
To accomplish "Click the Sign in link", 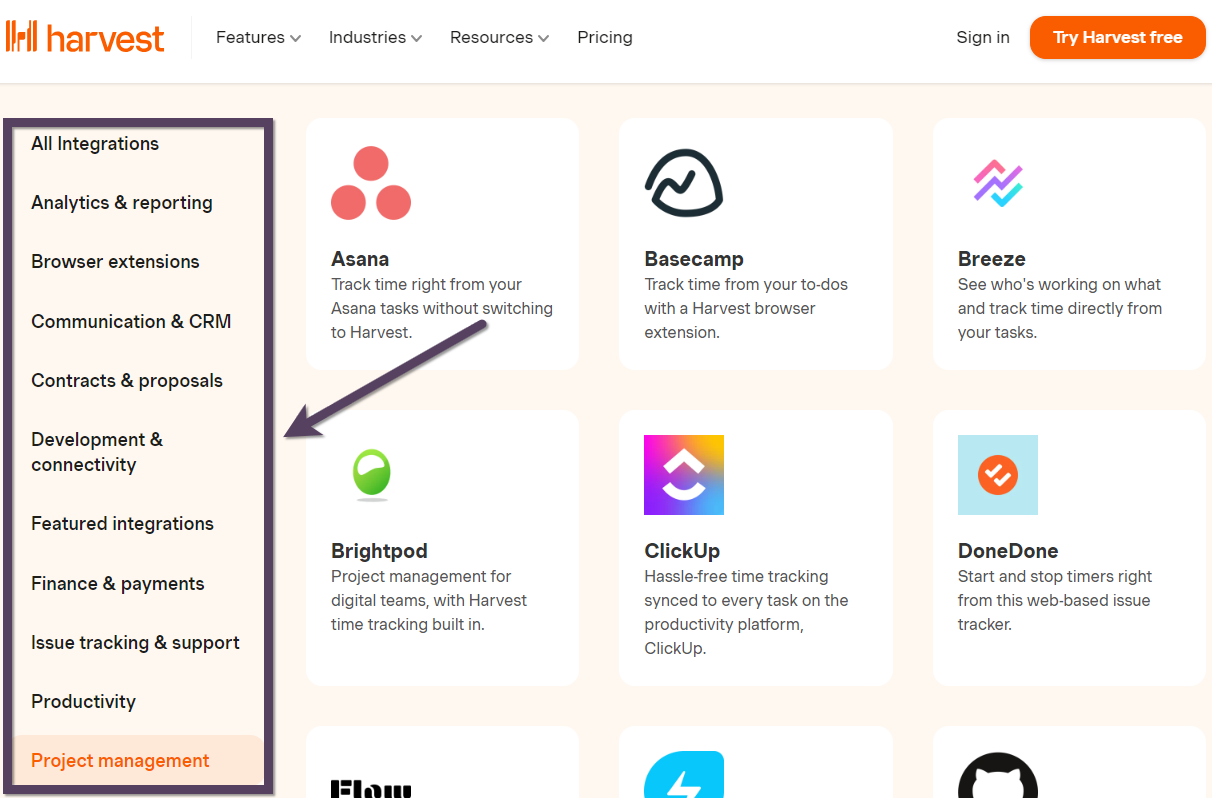I will pyautogui.click(x=983, y=38).
